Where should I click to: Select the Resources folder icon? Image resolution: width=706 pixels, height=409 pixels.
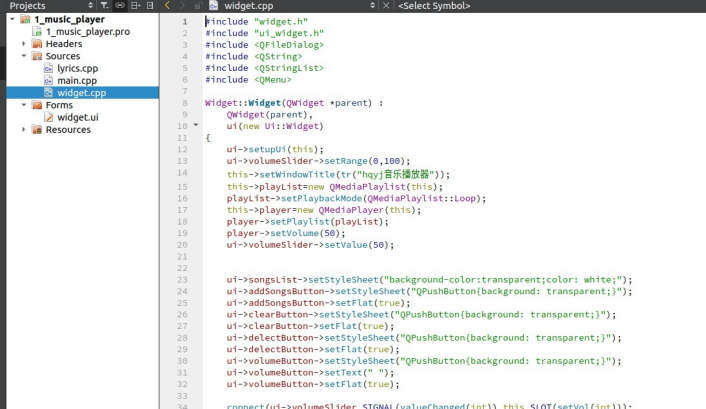coord(37,129)
